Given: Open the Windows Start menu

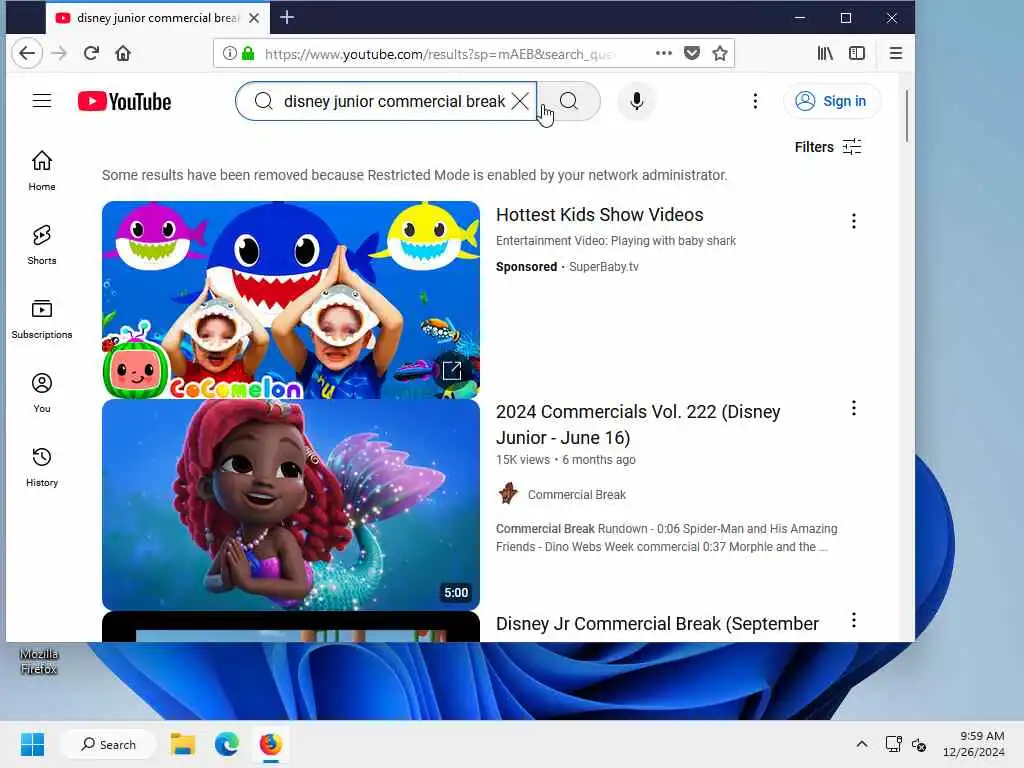Looking at the screenshot, I should coord(33,744).
